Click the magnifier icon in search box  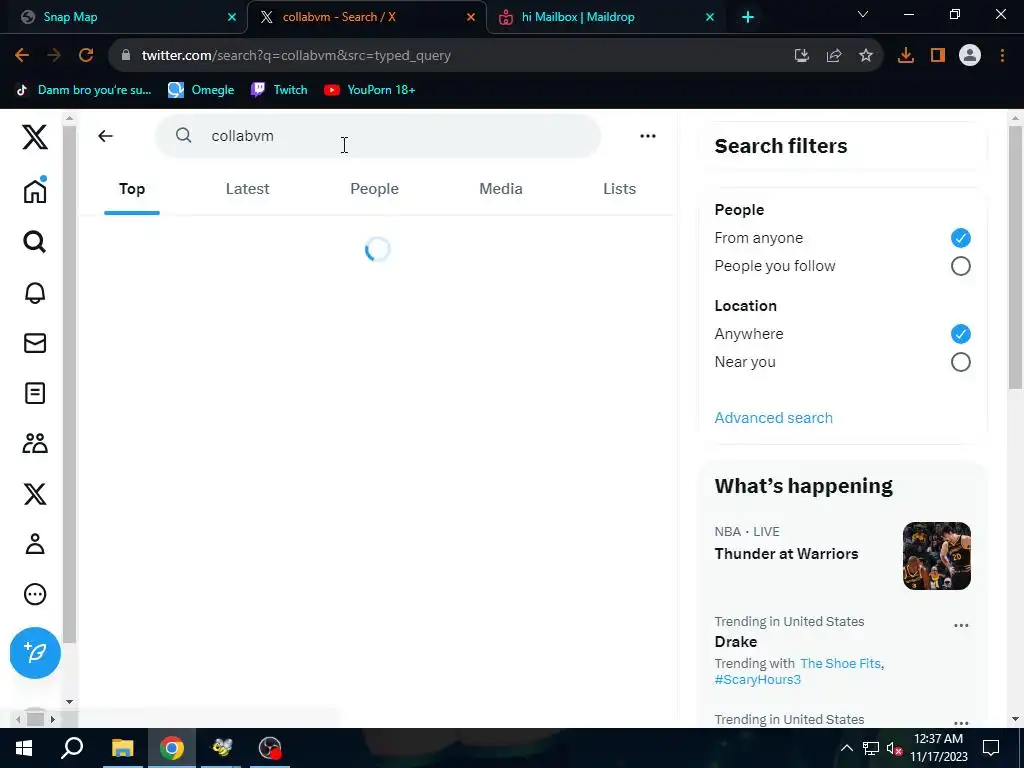click(x=184, y=135)
